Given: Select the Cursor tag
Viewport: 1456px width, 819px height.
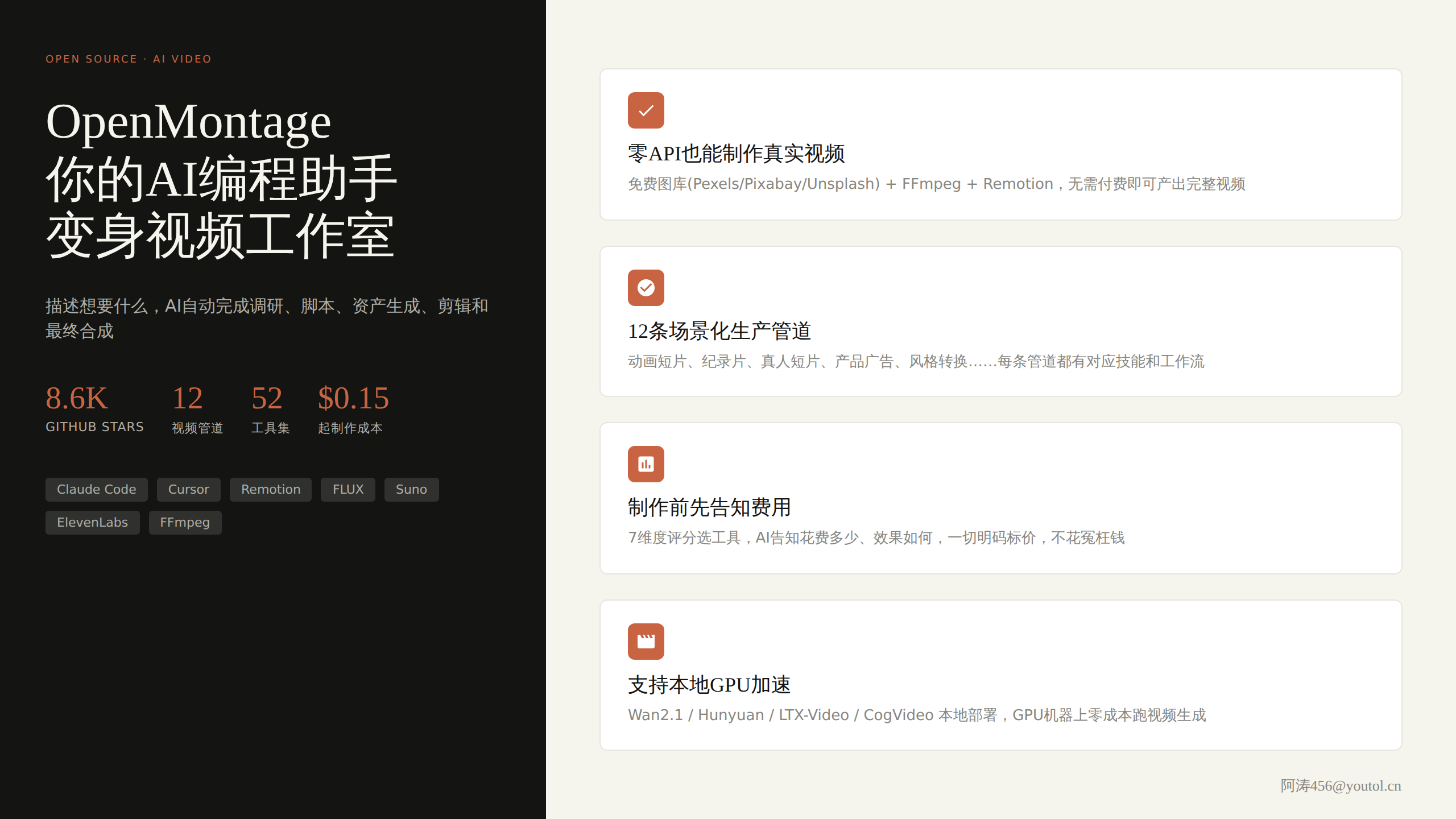Looking at the screenshot, I should click(x=189, y=490).
